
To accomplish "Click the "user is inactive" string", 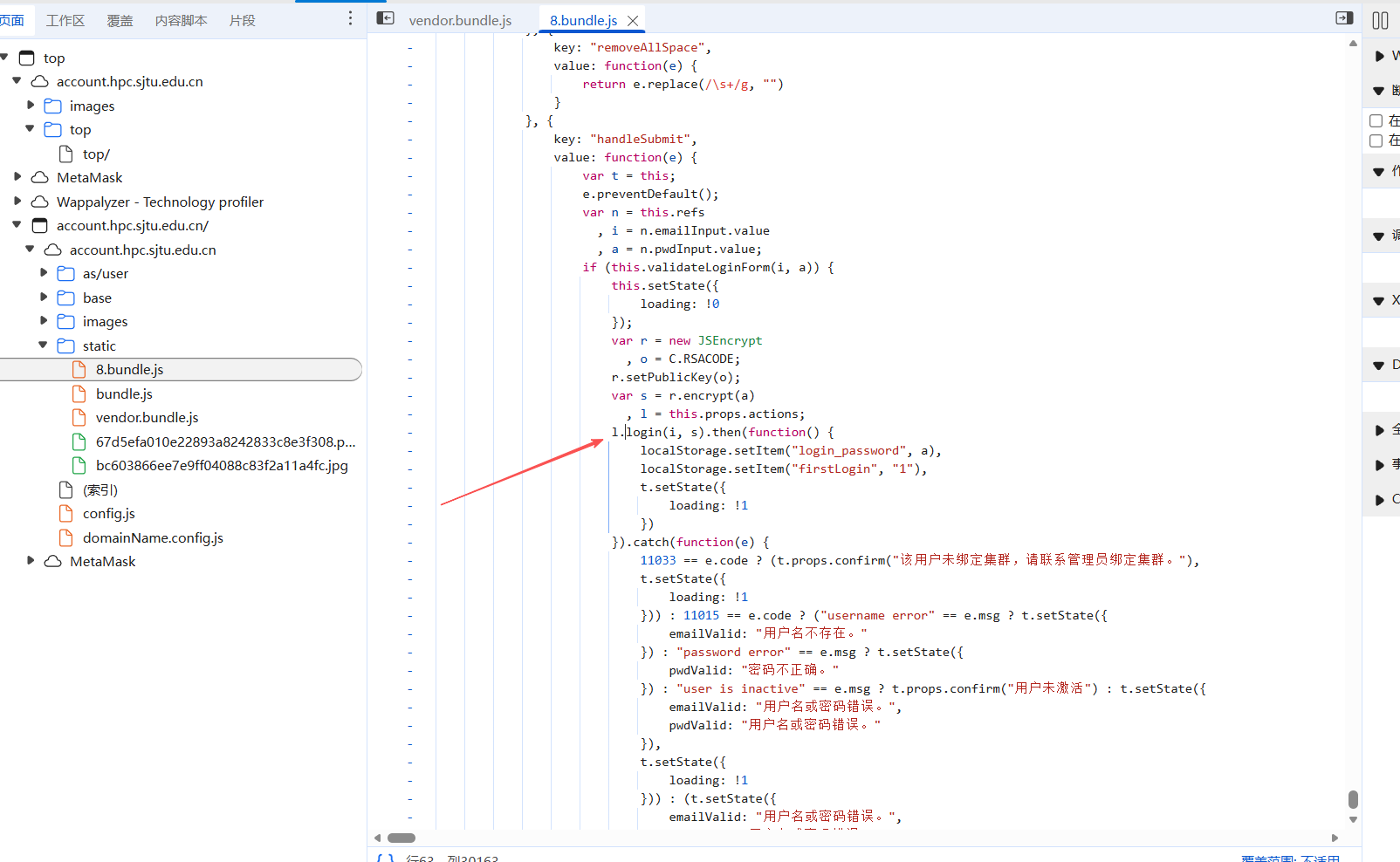I will [740, 688].
